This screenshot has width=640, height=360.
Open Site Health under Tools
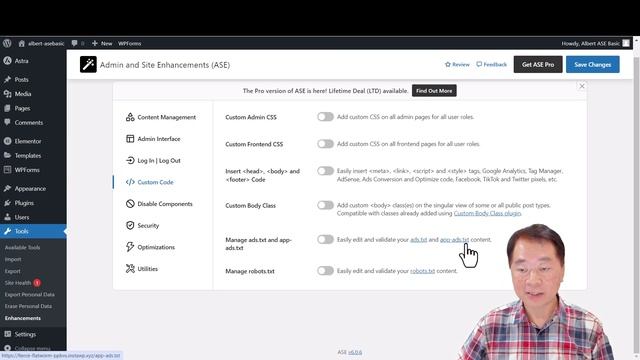18,283
